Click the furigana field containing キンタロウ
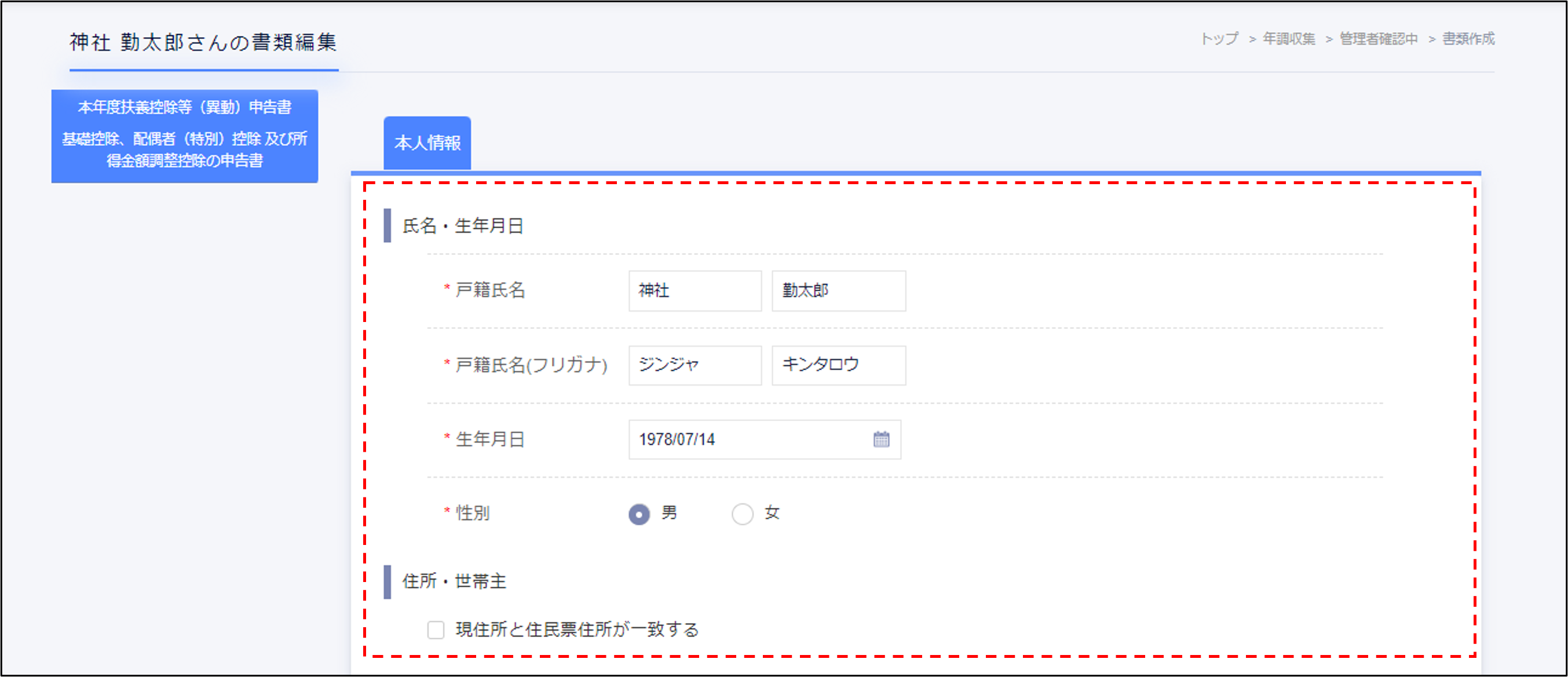Screen dimensions: 1568x677 (x=838, y=365)
